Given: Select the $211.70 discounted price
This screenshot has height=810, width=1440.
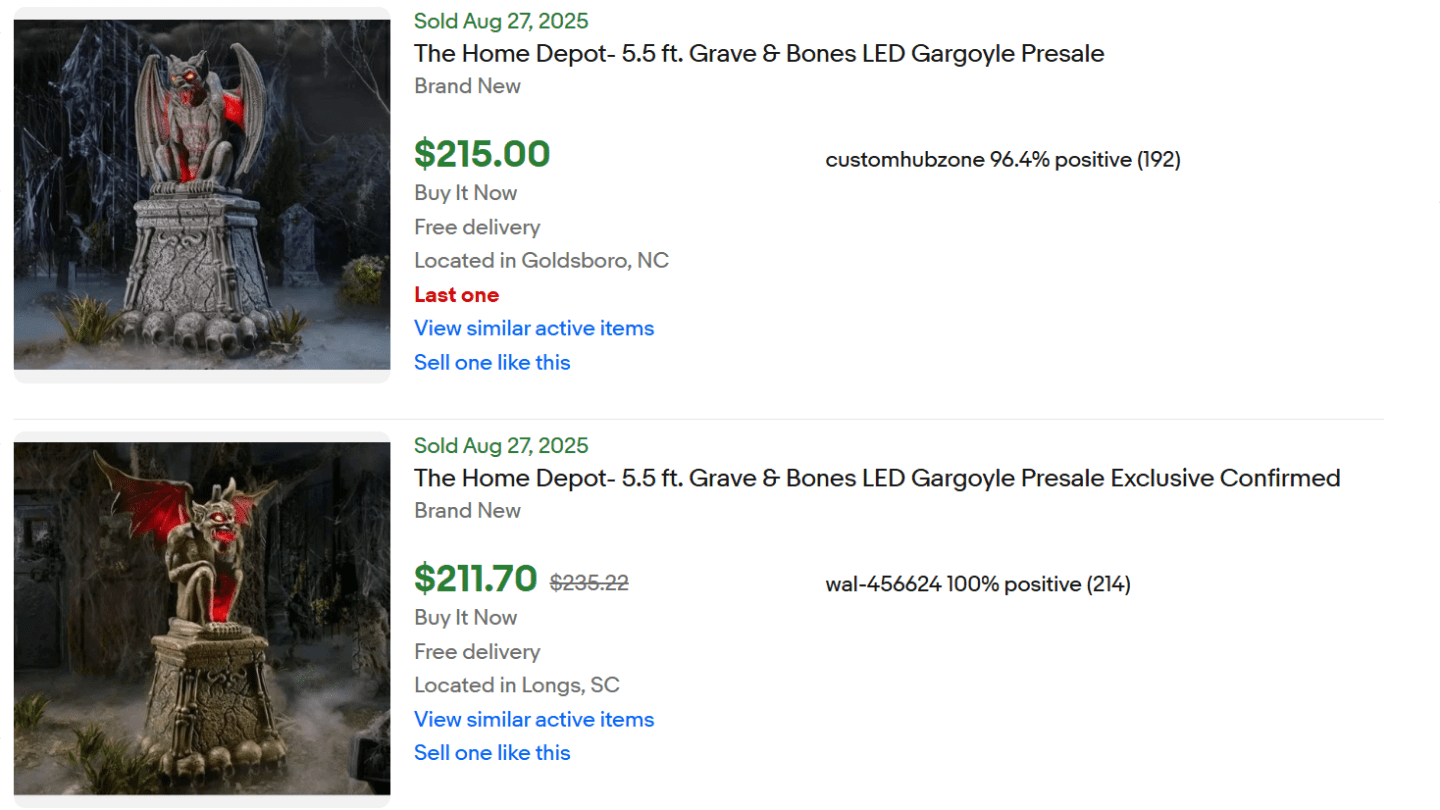Looking at the screenshot, I should pyautogui.click(x=476, y=579).
